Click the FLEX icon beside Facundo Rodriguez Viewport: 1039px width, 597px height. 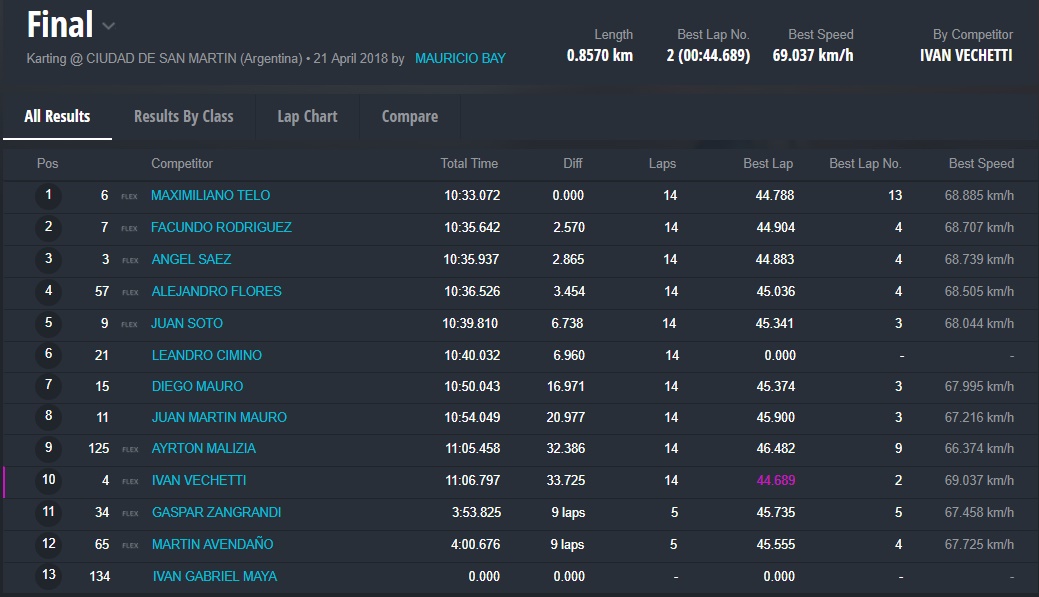coord(129,228)
